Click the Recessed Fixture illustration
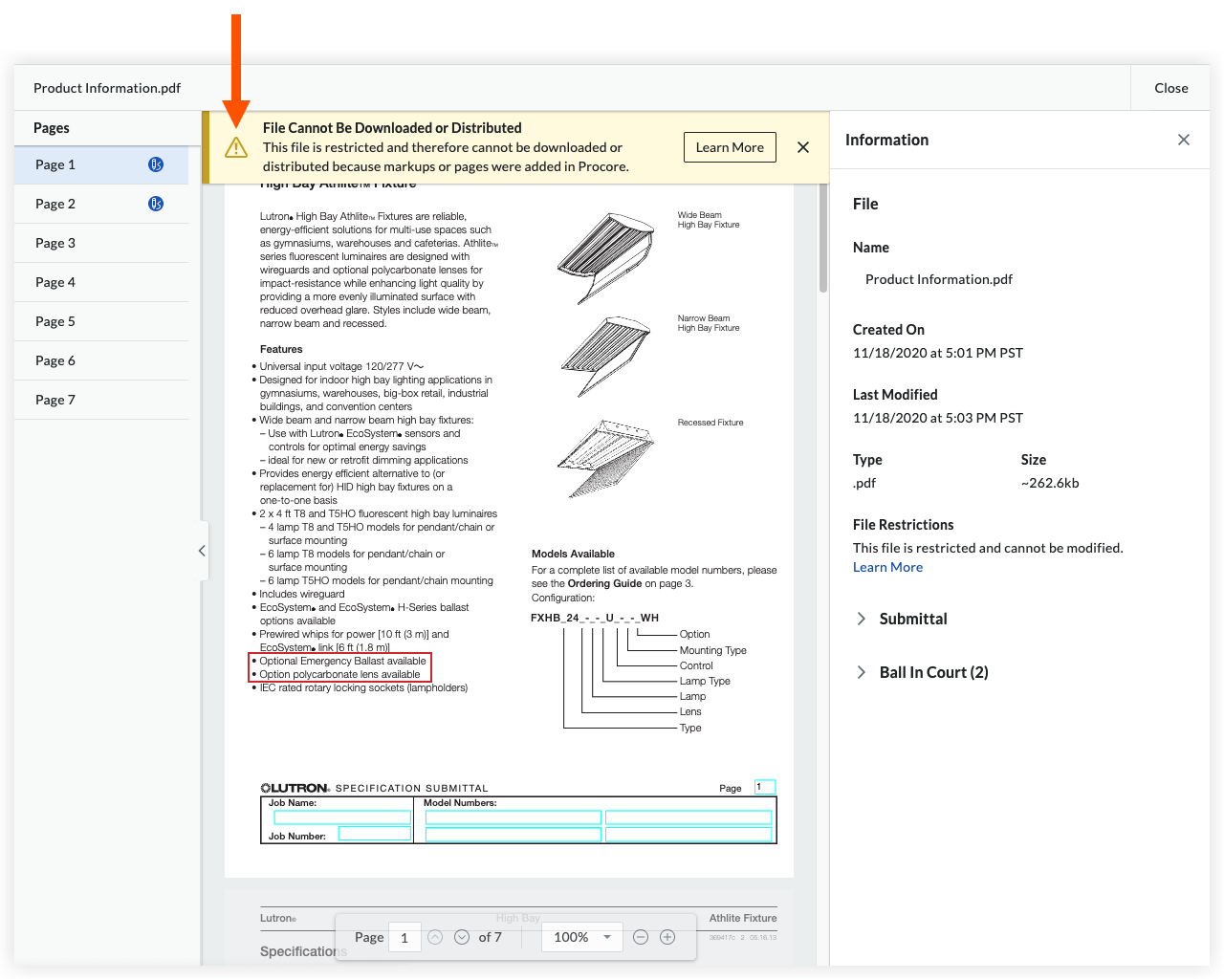1224x980 pixels. click(x=605, y=458)
